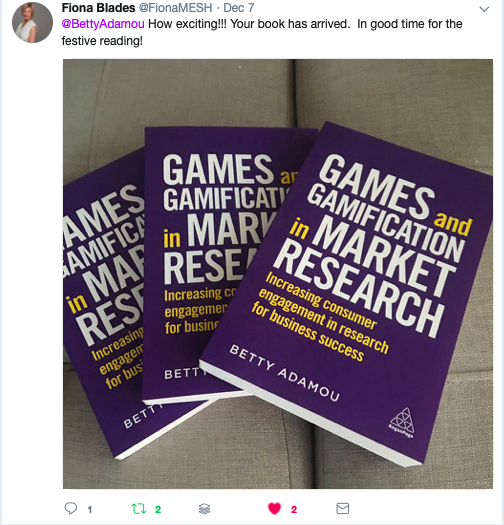Open Fiona Blades' profile avatar
The height and width of the screenshot is (525, 504).
point(32,22)
